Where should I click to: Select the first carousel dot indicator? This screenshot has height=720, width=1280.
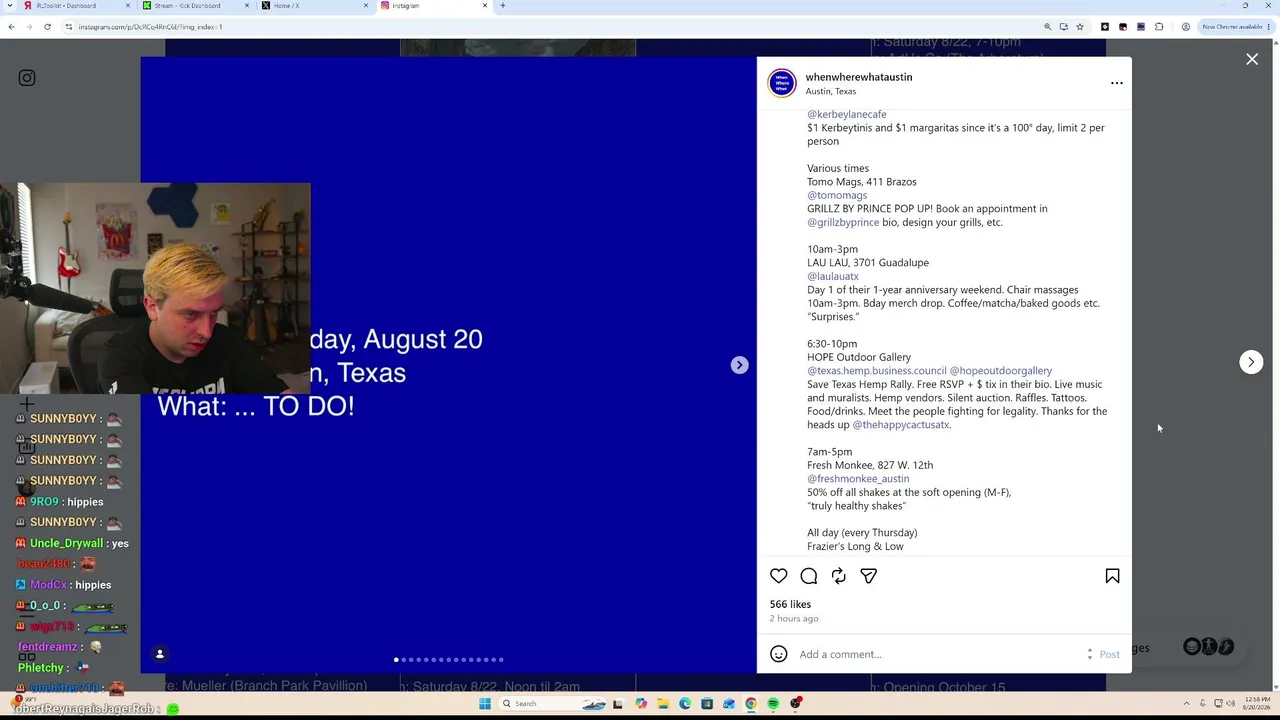[x=396, y=660]
